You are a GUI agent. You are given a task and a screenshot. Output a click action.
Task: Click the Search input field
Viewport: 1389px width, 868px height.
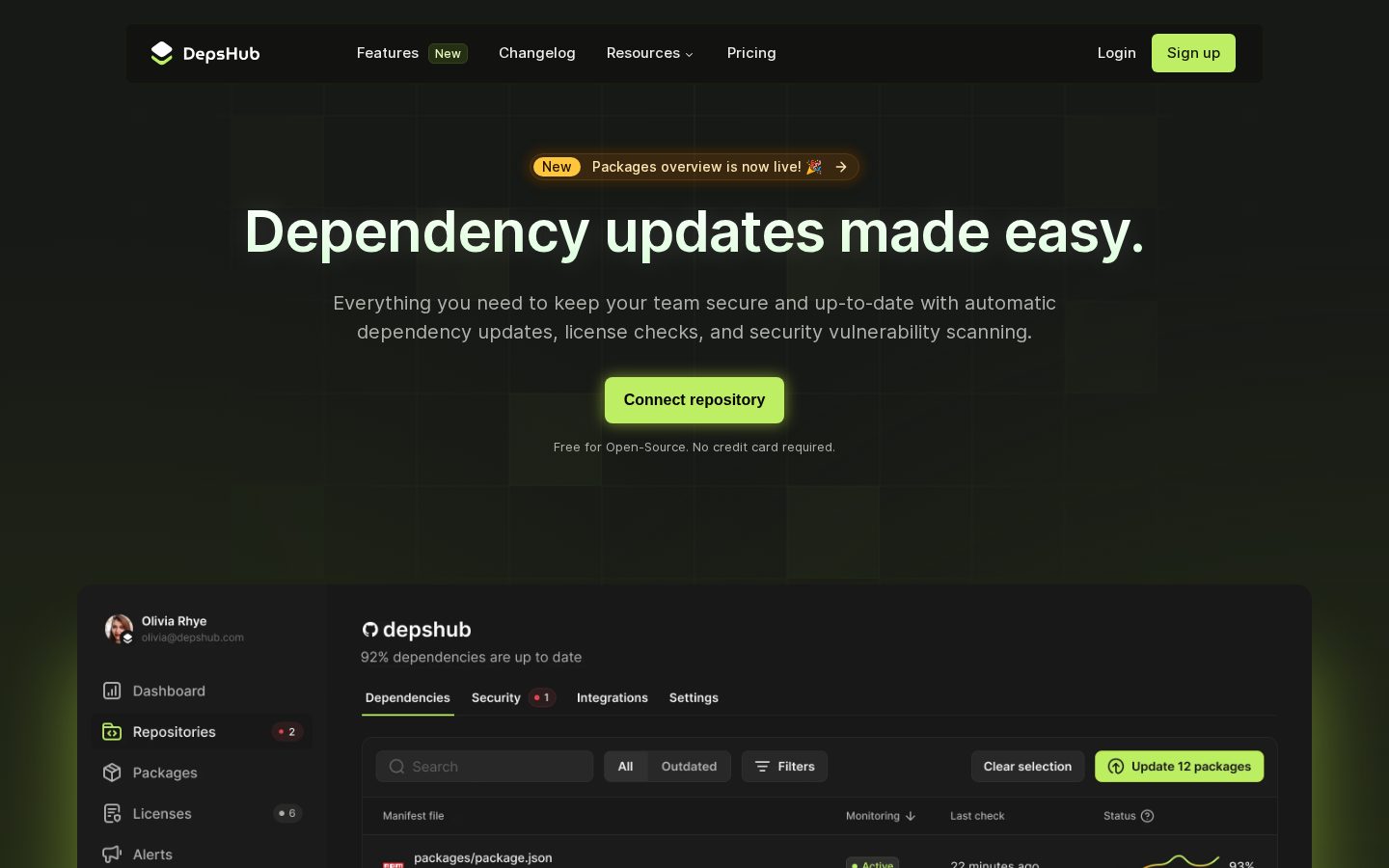tap(484, 767)
